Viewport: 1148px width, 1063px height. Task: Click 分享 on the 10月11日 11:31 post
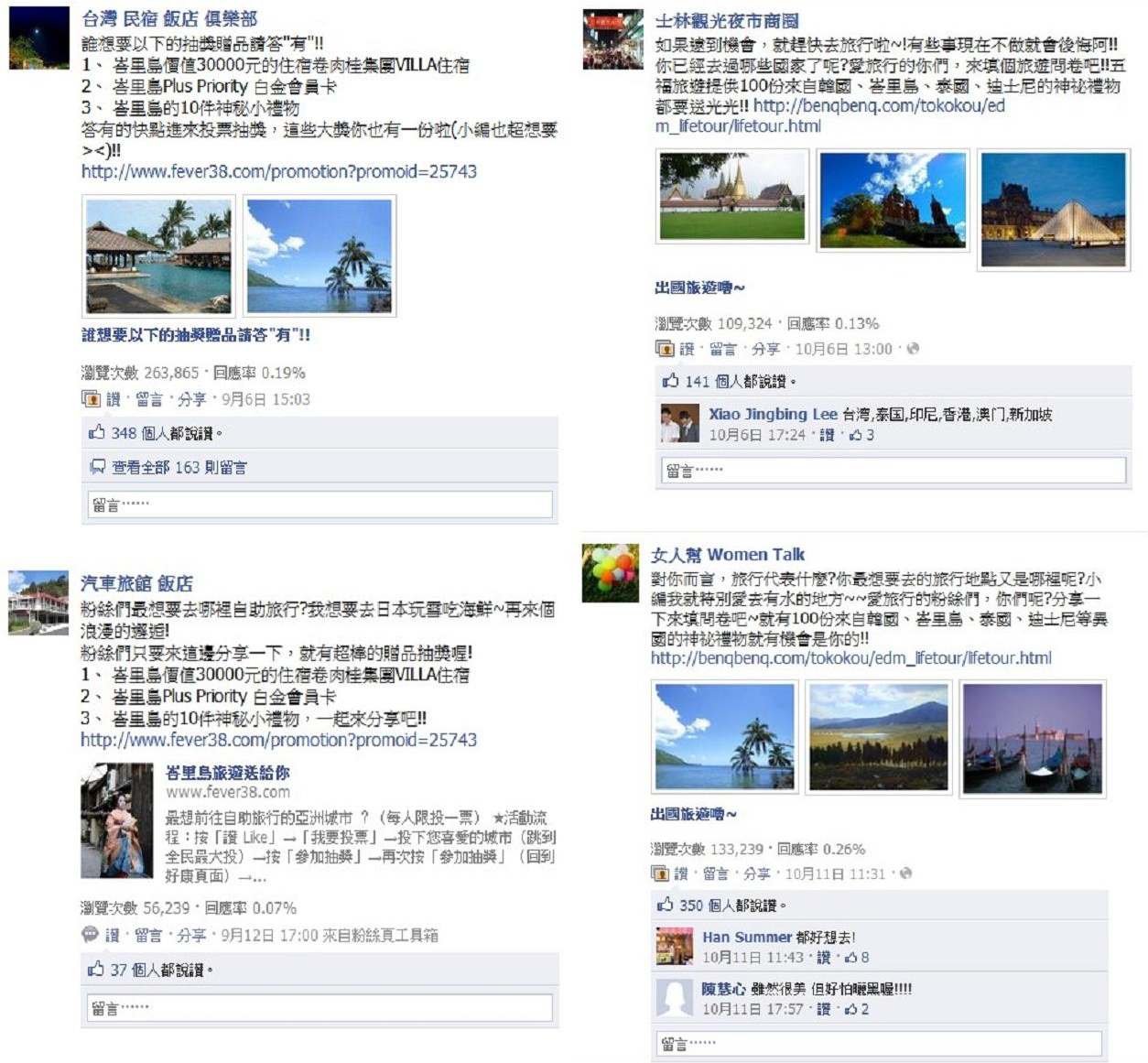click(757, 873)
